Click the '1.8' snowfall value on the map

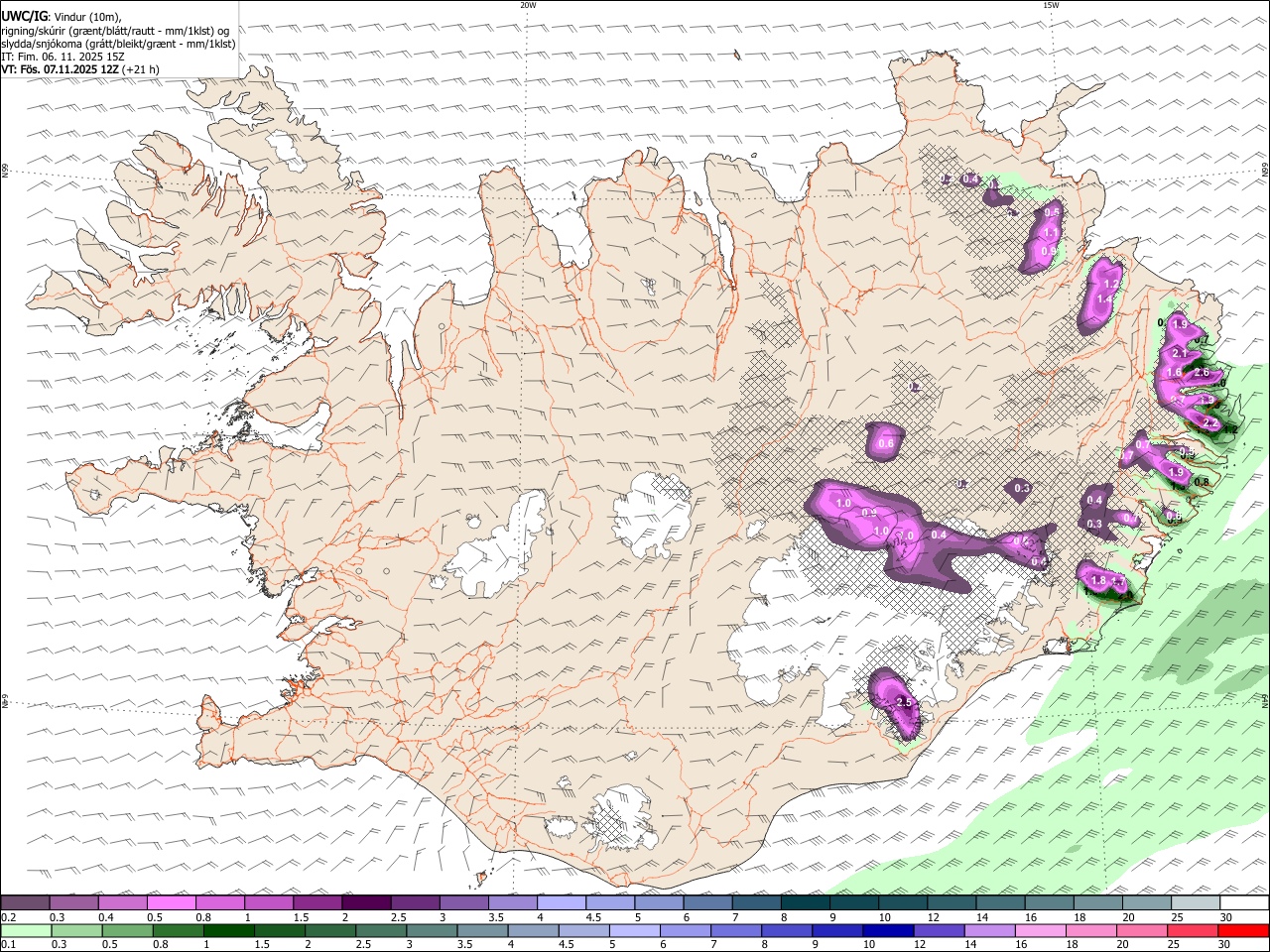coord(1097,580)
